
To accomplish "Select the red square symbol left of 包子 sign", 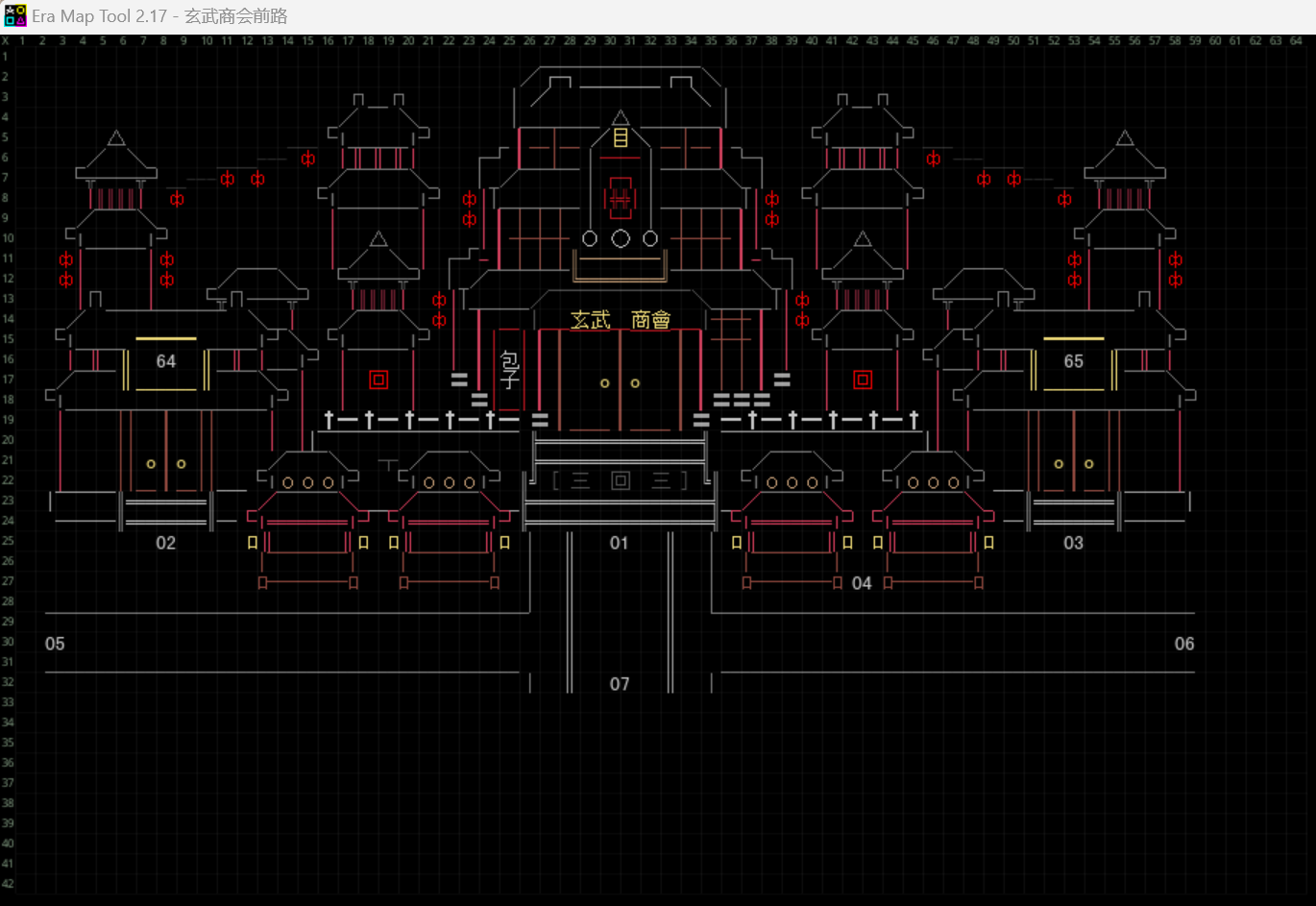I will point(378,380).
